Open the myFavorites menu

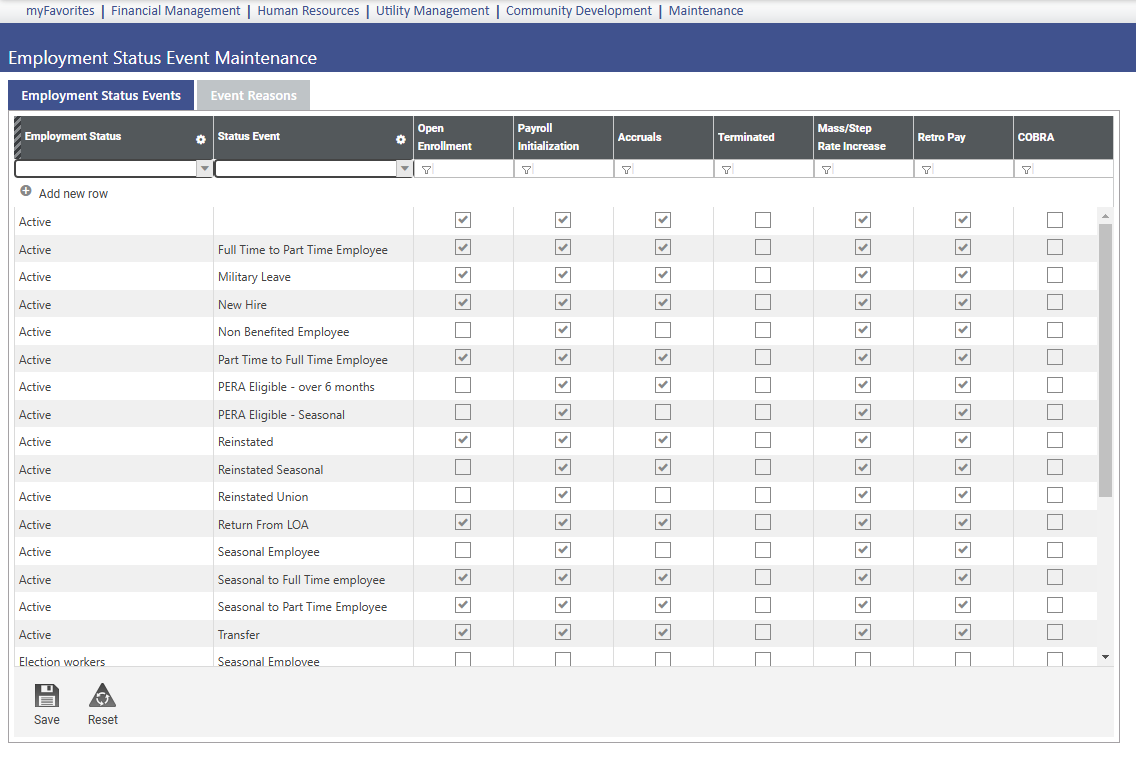[60, 11]
